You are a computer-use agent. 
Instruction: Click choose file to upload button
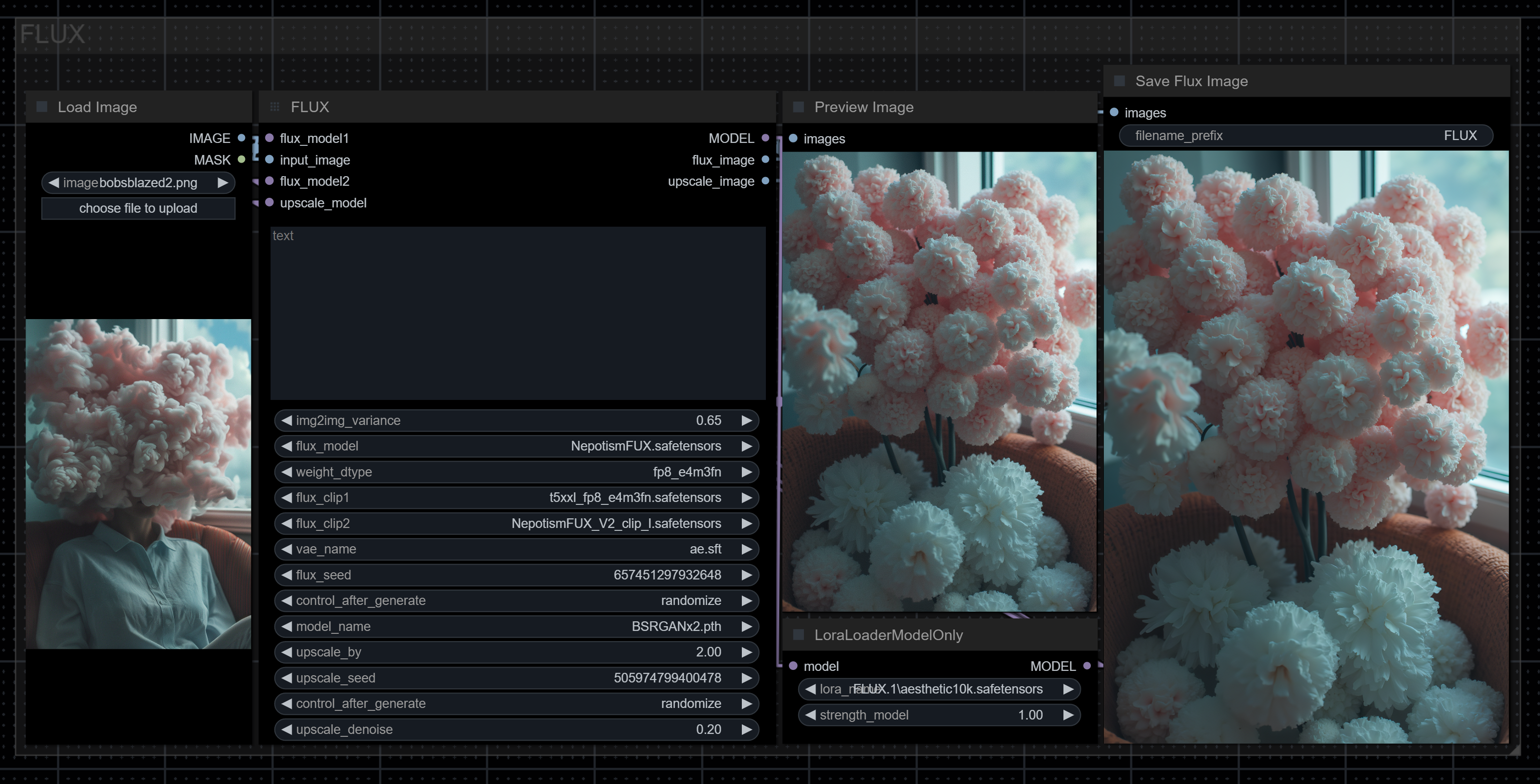tap(138, 208)
